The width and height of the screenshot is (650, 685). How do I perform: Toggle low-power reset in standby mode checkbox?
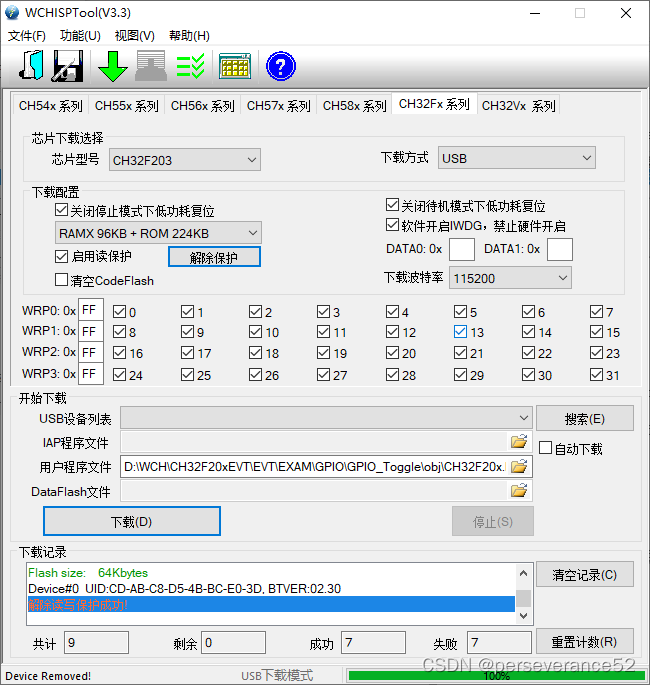tap(392, 204)
